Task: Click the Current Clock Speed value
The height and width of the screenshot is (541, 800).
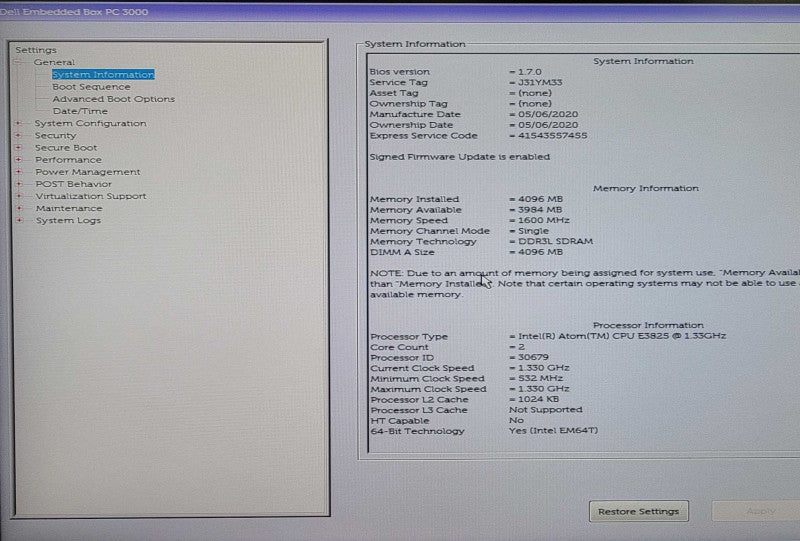Action: coord(543,368)
